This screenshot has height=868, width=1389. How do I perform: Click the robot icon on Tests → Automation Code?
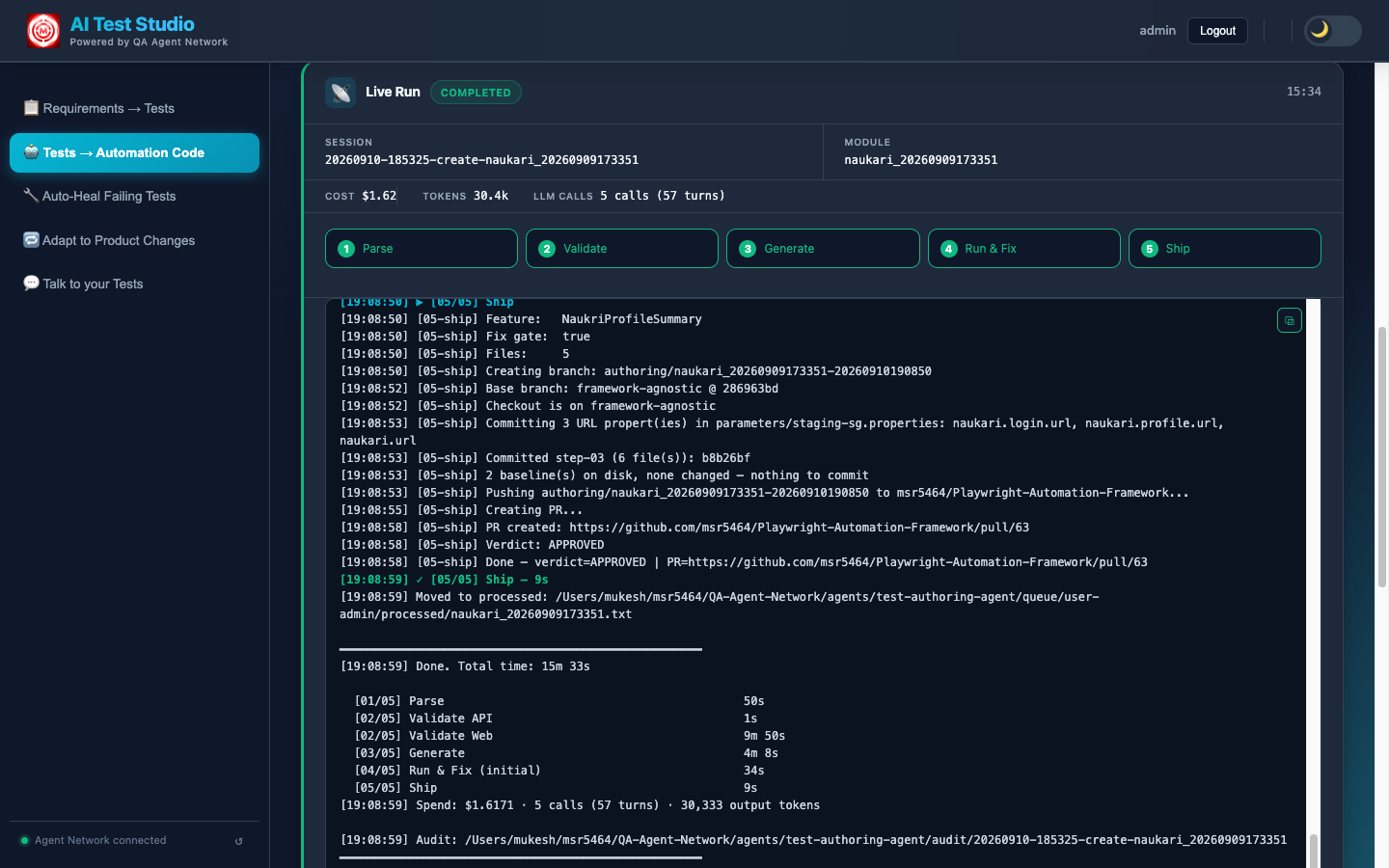point(31,151)
